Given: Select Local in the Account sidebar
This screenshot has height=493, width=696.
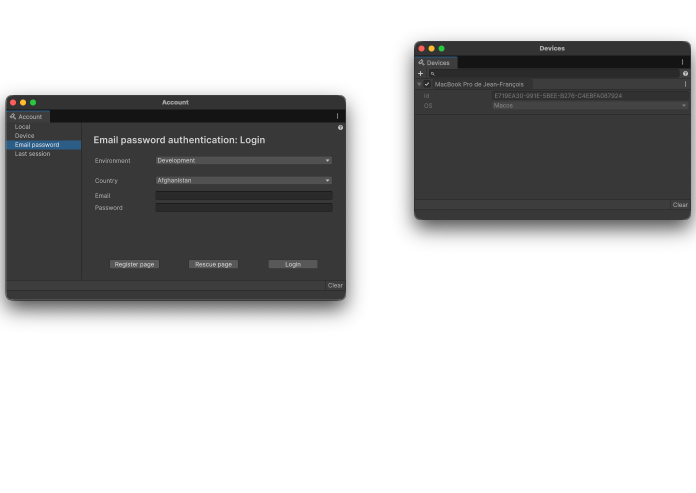Looking at the screenshot, I should pos(23,126).
